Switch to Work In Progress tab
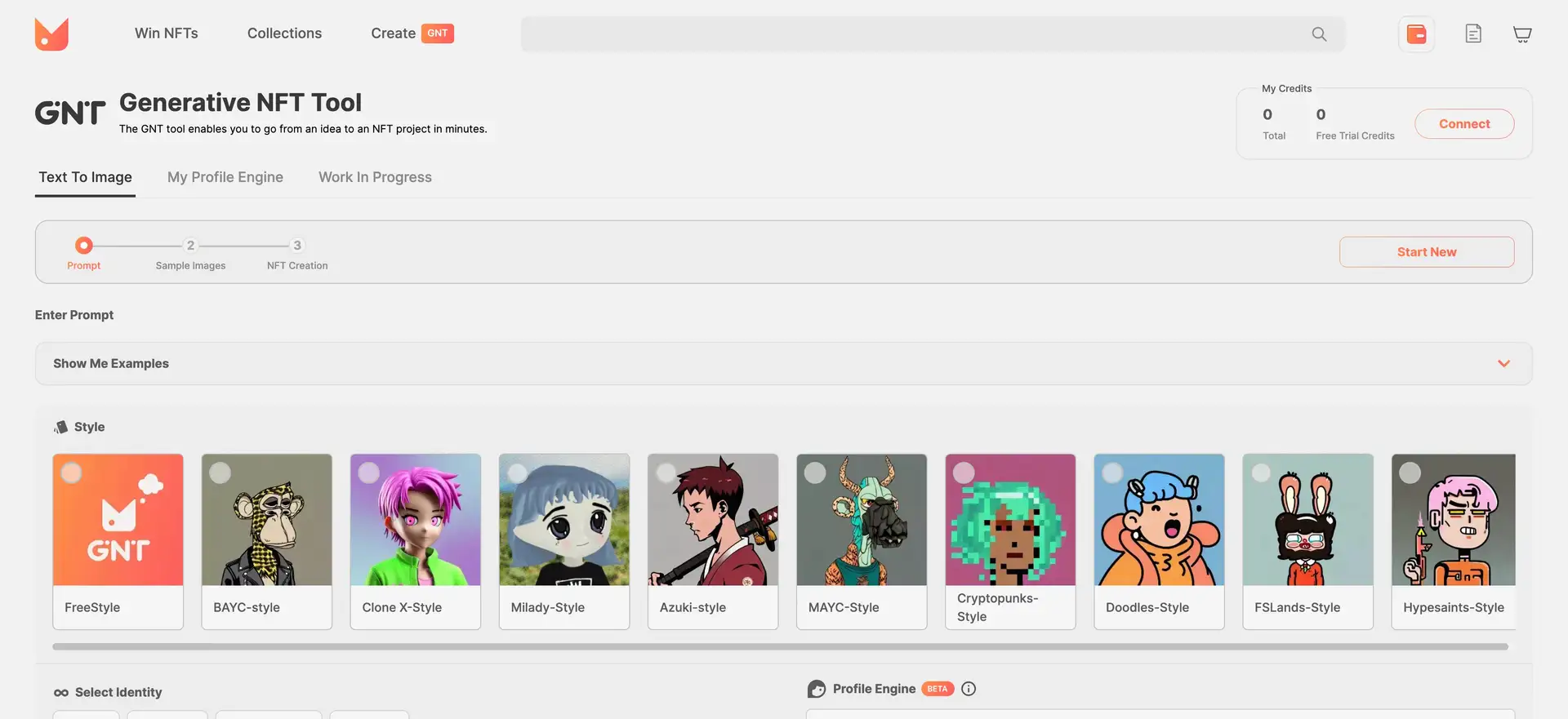Viewport: 1568px width, 719px height. point(375,177)
